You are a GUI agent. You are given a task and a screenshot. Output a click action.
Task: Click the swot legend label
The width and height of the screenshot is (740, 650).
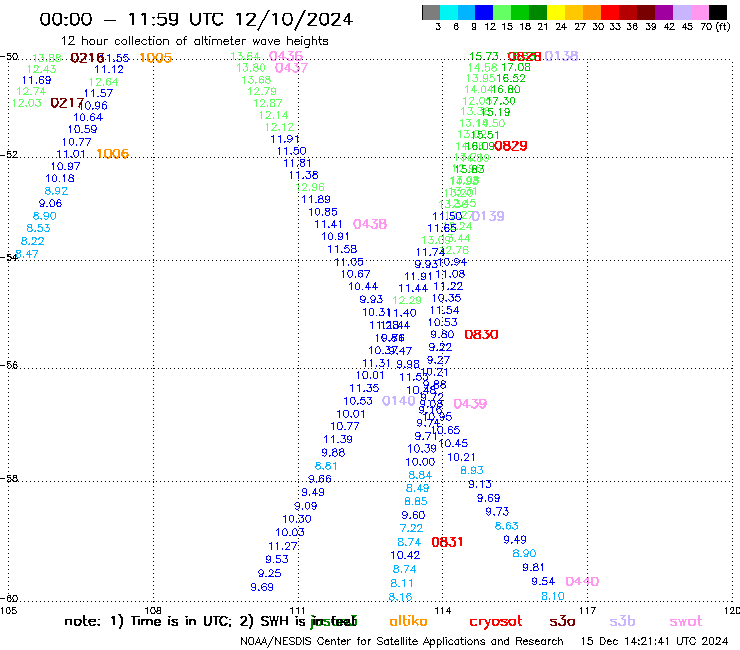[686, 622]
